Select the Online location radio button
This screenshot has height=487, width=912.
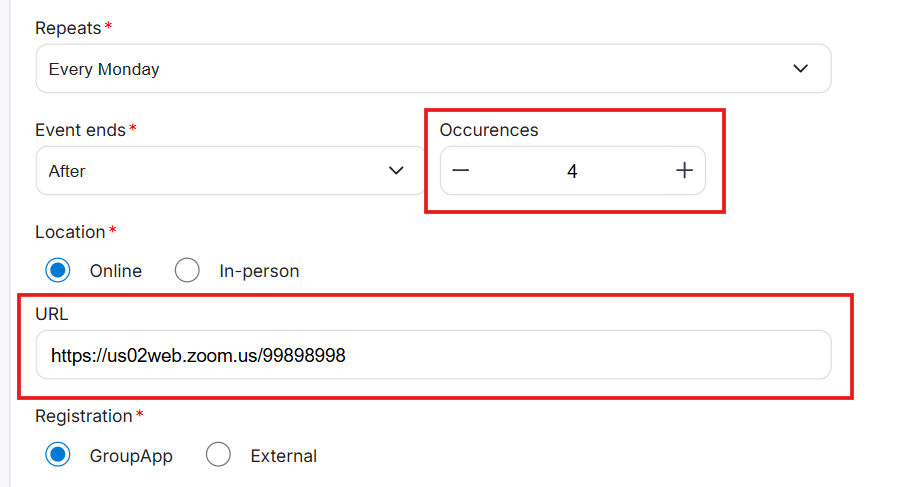pyautogui.click(x=58, y=270)
